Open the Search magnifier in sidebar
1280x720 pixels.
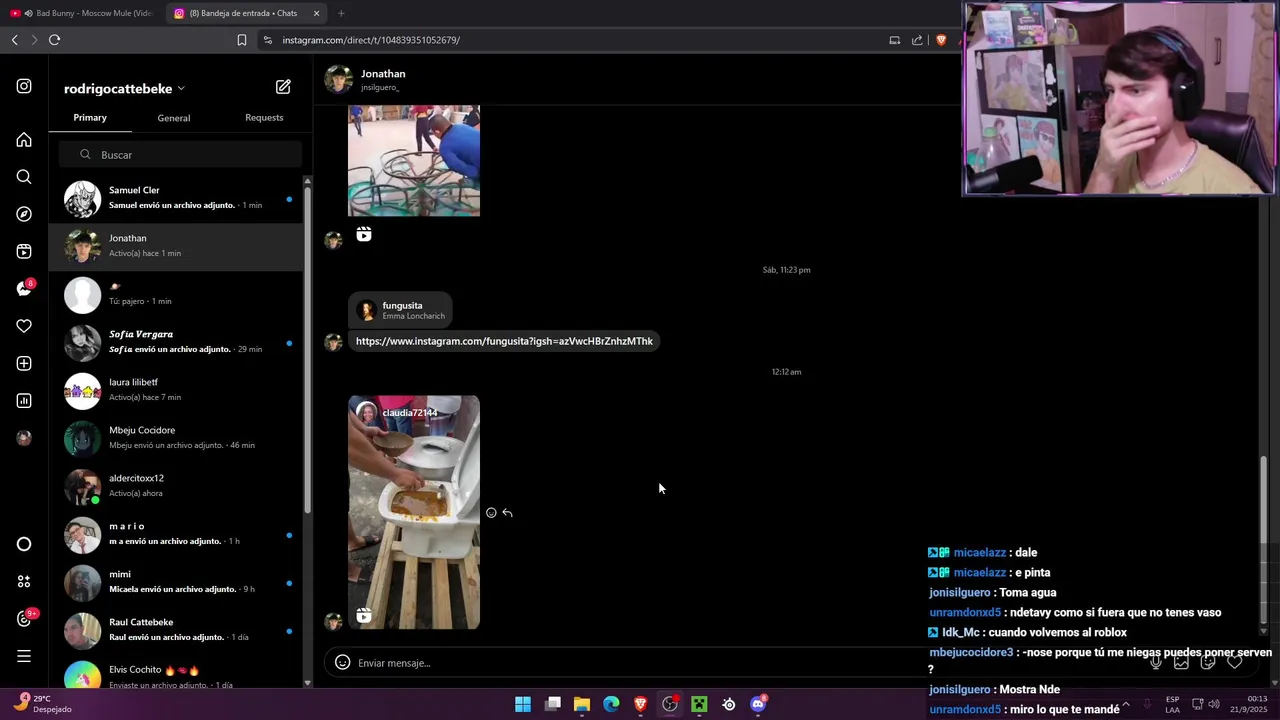coord(24,177)
